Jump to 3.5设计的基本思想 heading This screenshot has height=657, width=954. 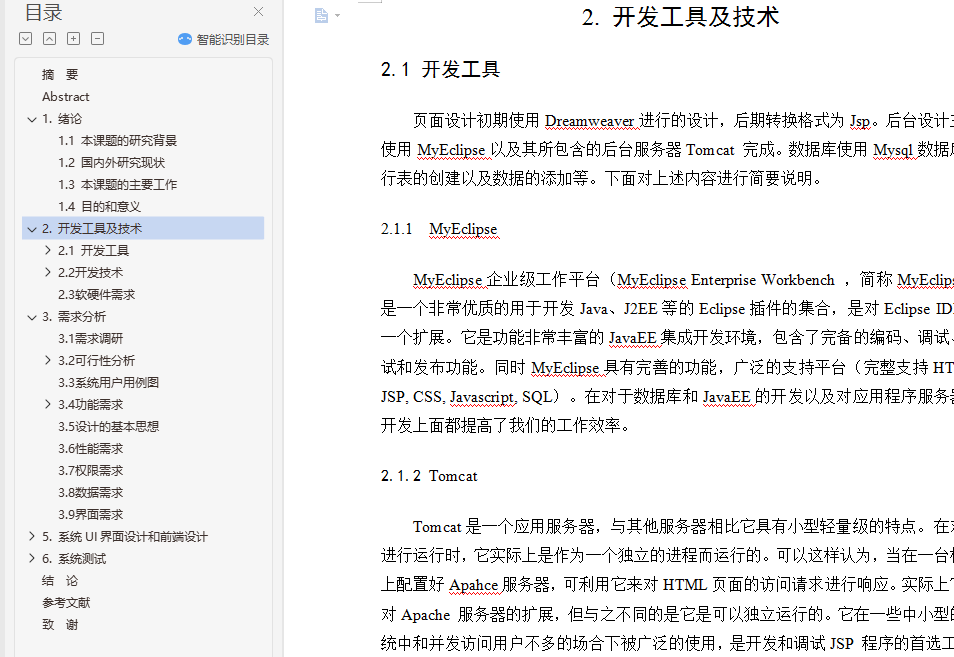tap(108, 426)
